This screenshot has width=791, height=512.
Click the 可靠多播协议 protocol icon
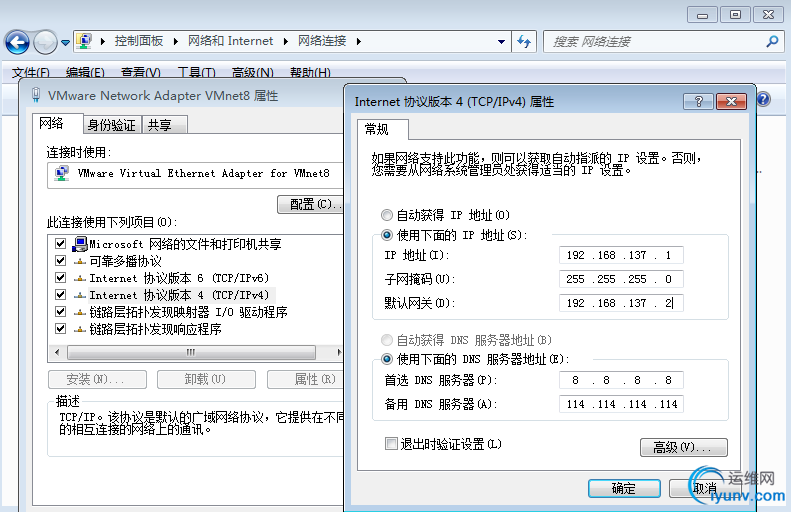[80, 261]
